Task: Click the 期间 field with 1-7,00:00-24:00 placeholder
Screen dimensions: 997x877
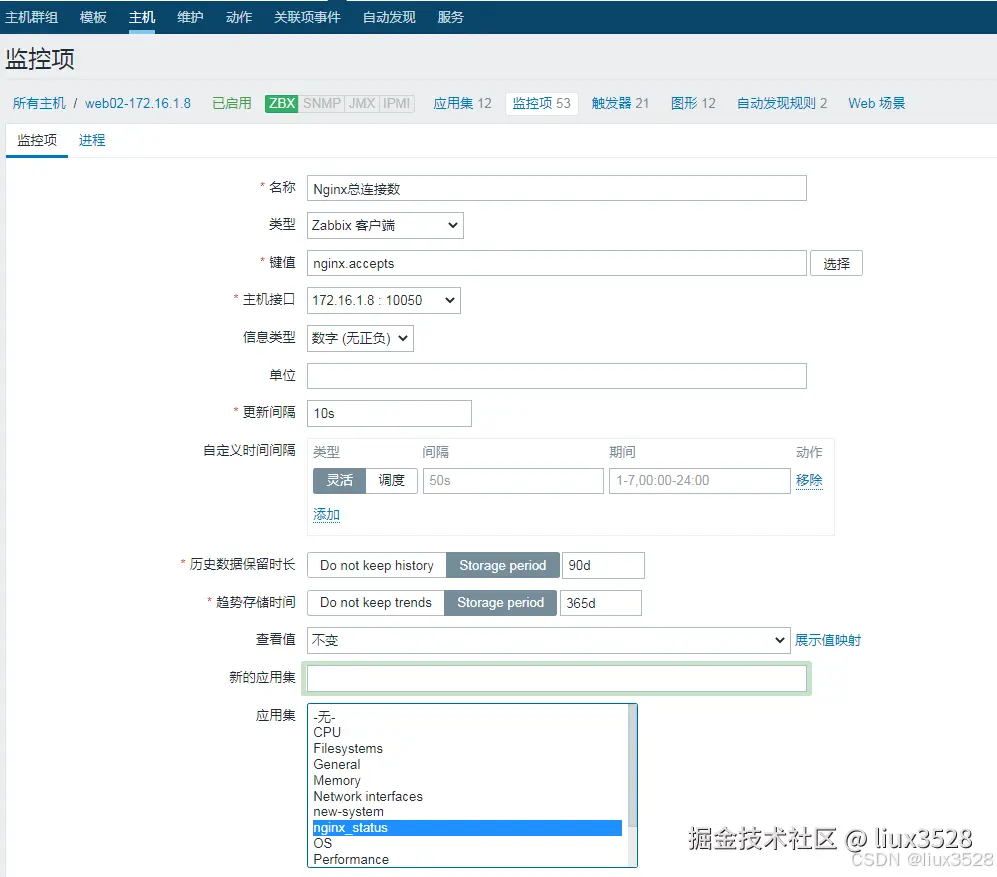Action: [699, 481]
